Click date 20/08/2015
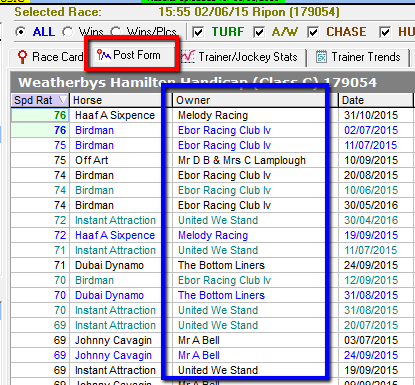The image size is (415, 385). click(371, 175)
